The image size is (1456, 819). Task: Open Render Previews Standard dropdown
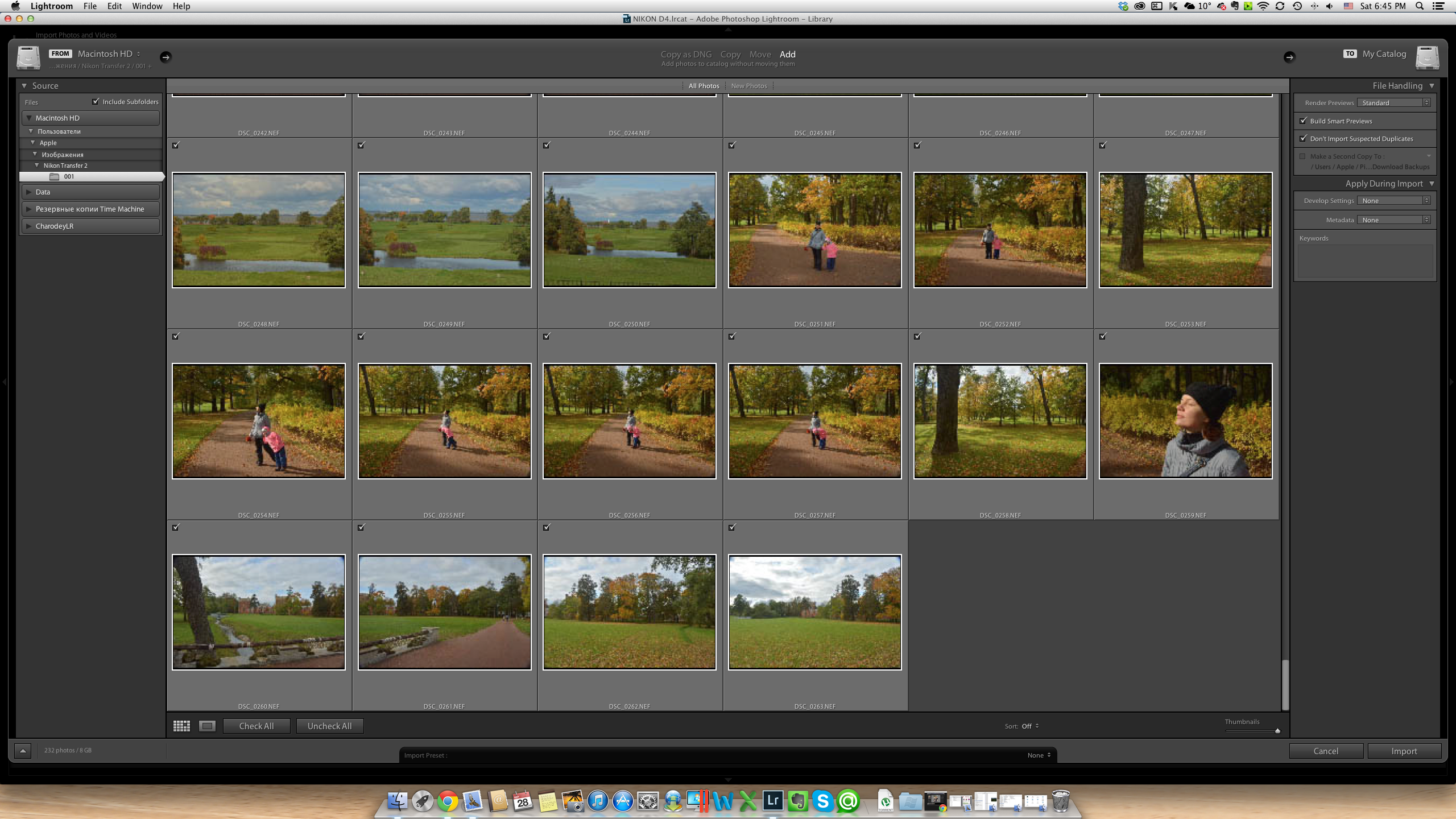coord(1393,103)
